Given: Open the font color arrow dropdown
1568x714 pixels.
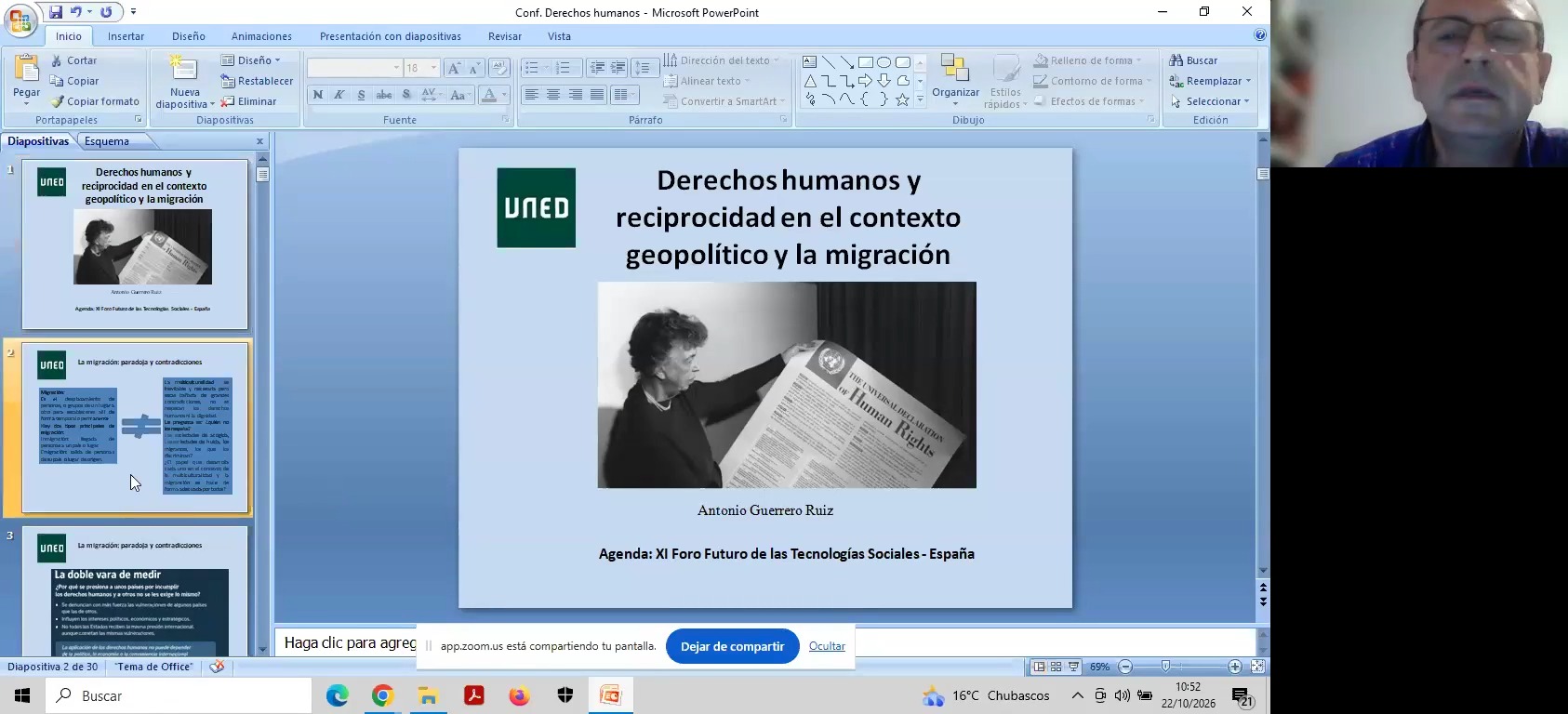Looking at the screenshot, I should (505, 95).
